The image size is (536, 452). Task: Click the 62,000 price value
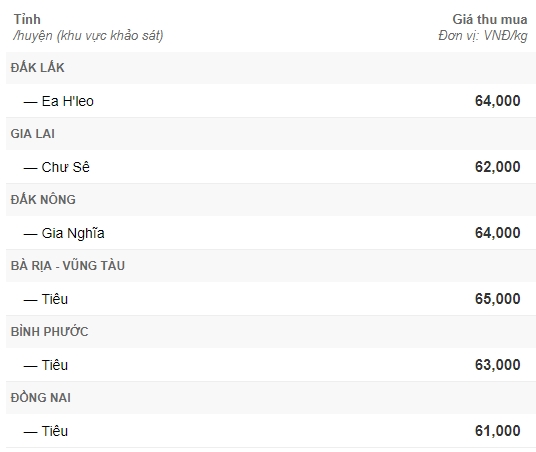[497, 167]
